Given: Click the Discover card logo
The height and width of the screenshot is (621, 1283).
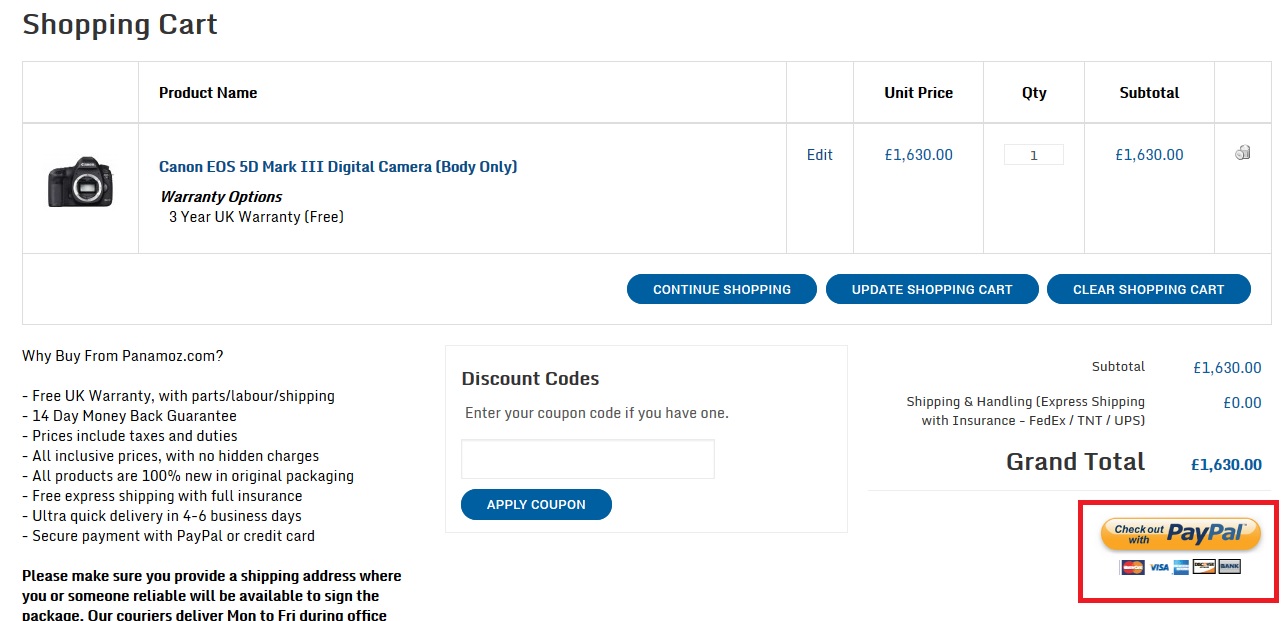Looking at the screenshot, I should point(1204,567).
